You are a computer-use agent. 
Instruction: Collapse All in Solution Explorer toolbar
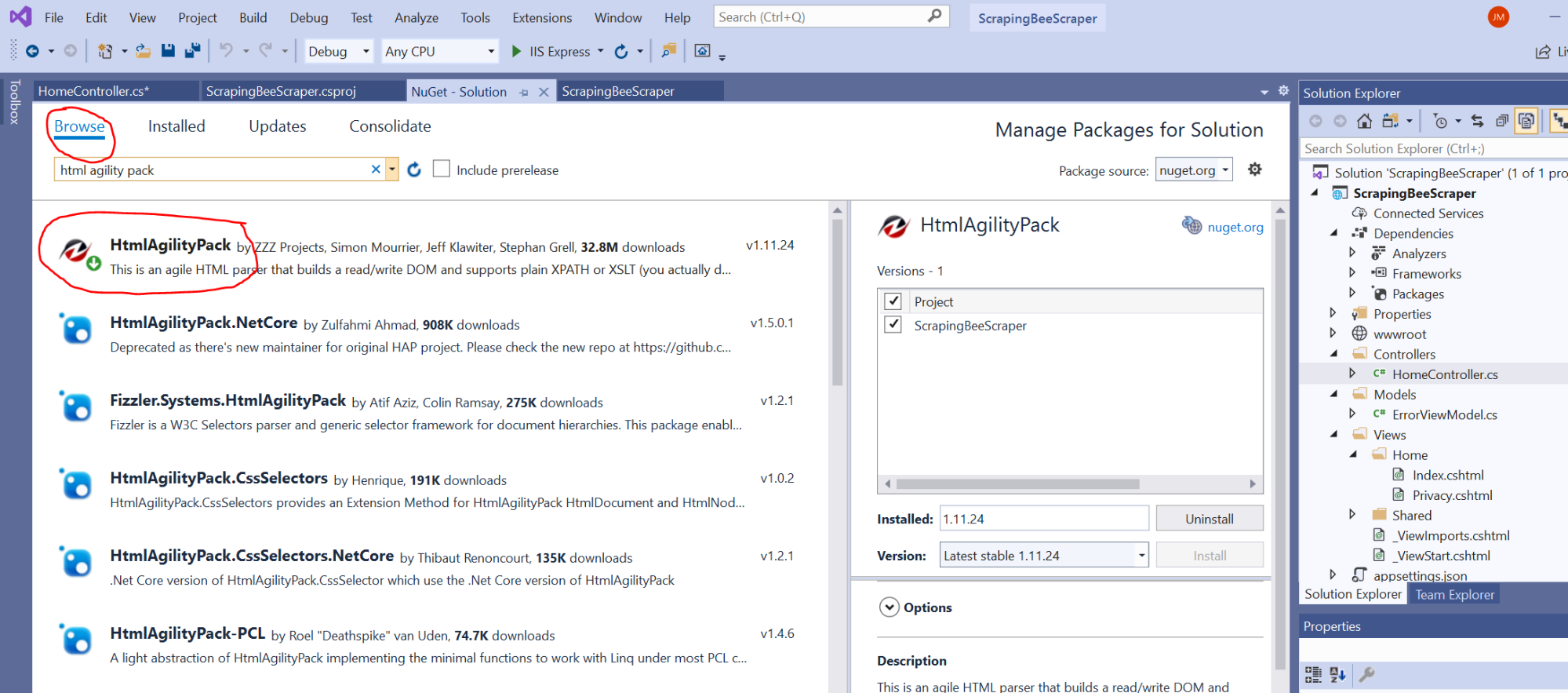[1502, 121]
